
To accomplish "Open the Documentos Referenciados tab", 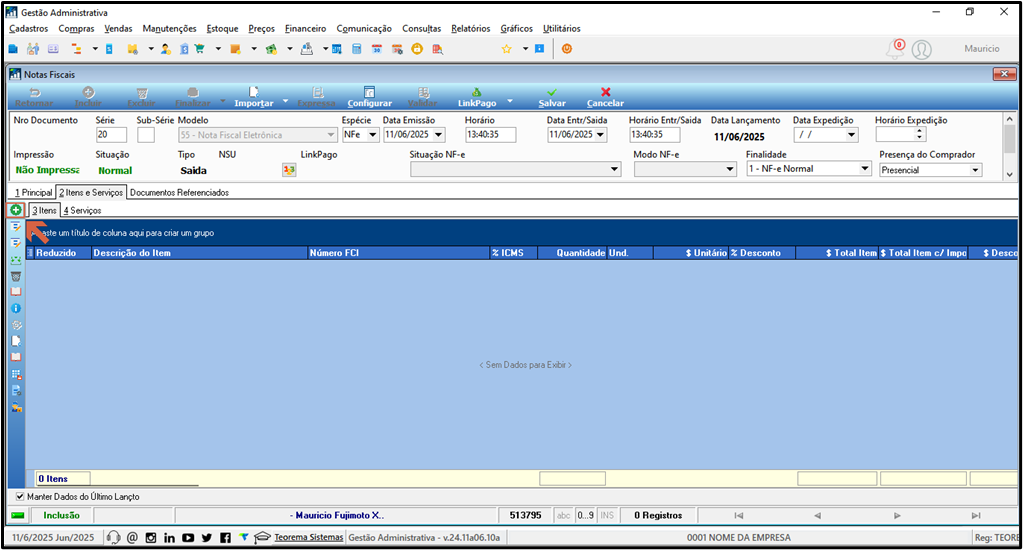I will 179,192.
